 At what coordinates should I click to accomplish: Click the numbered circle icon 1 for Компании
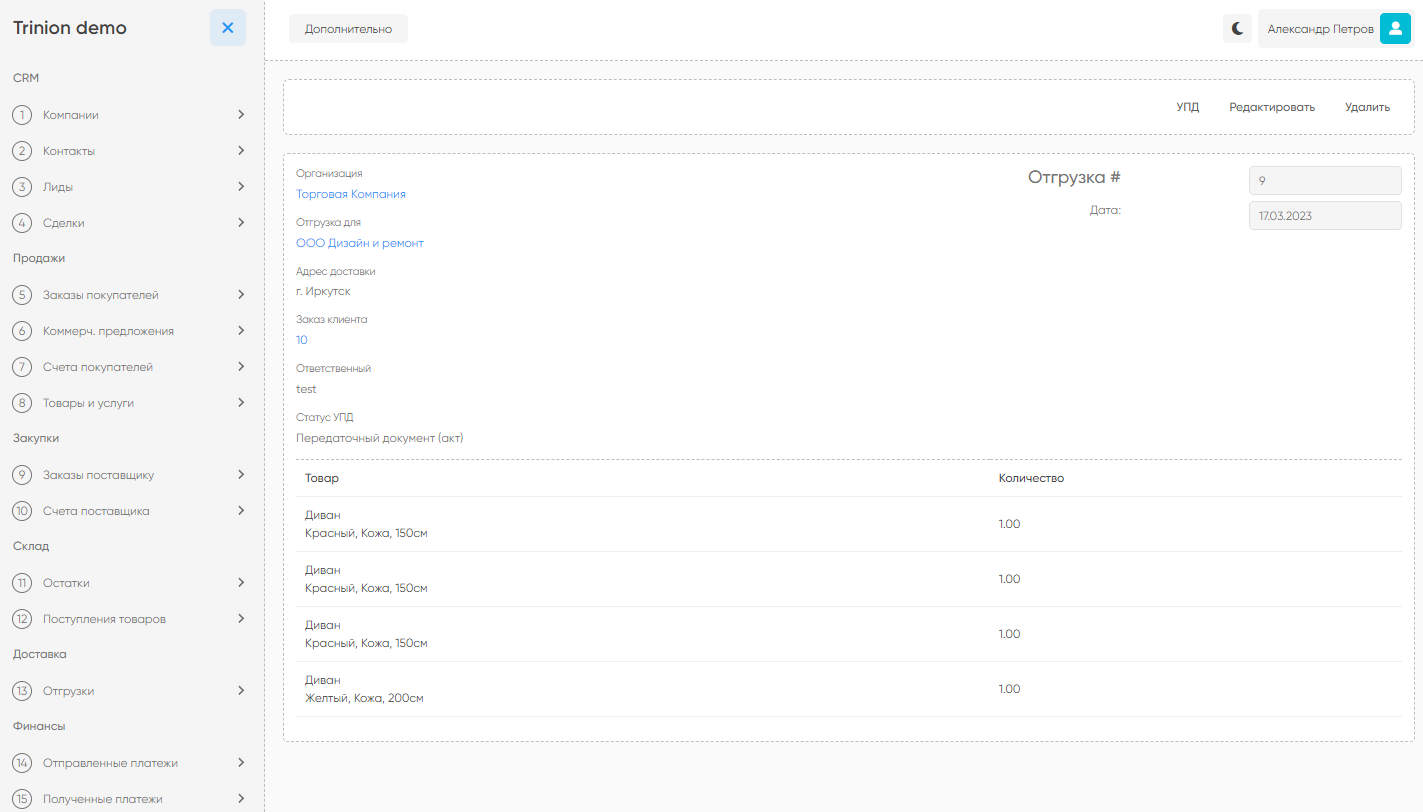pos(22,115)
